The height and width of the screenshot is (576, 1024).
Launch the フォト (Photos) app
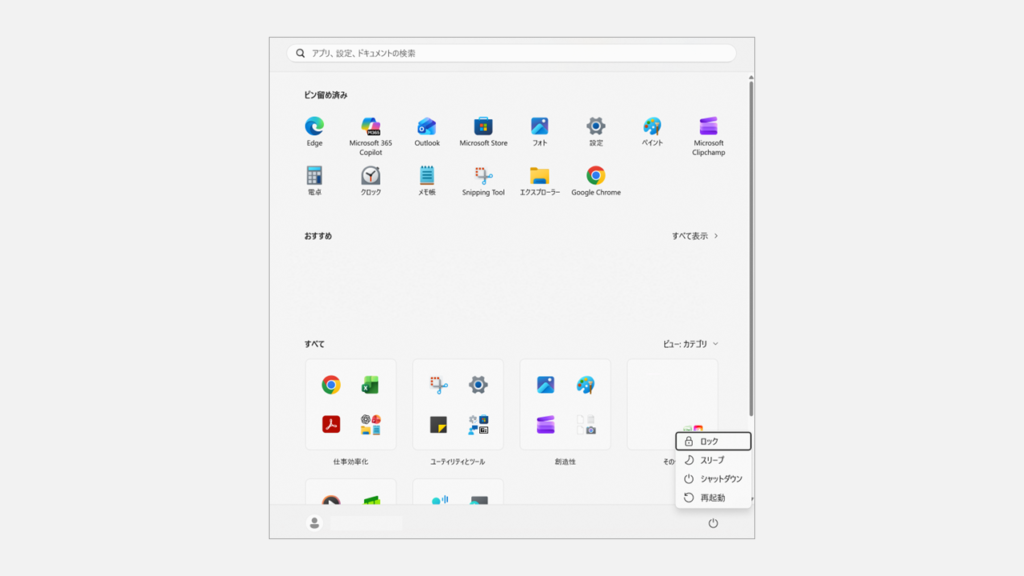coord(539,128)
